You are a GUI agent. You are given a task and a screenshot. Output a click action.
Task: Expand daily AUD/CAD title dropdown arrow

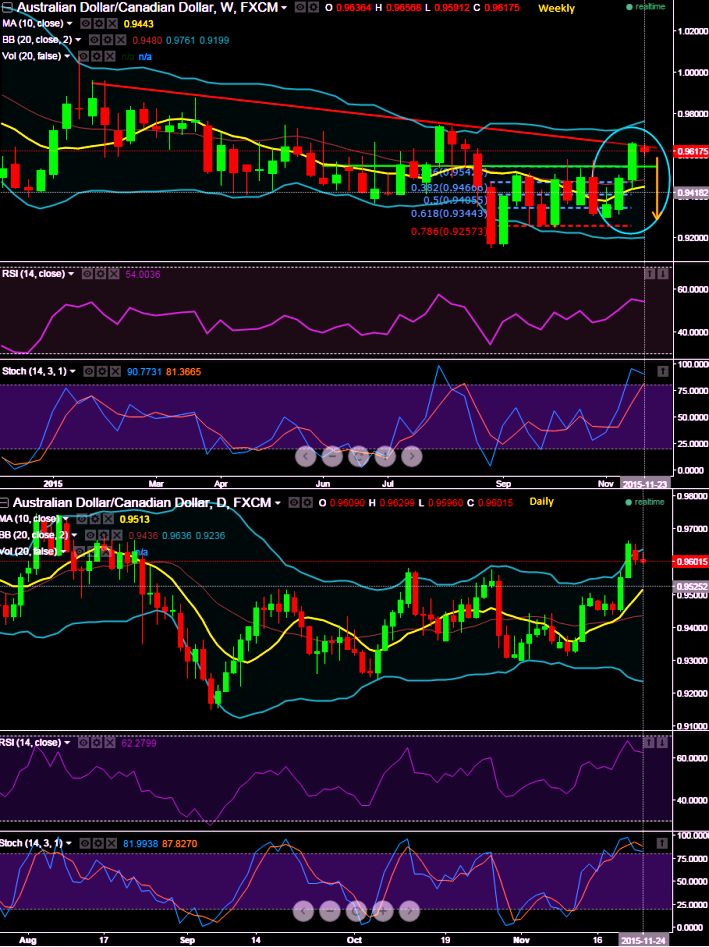277,503
